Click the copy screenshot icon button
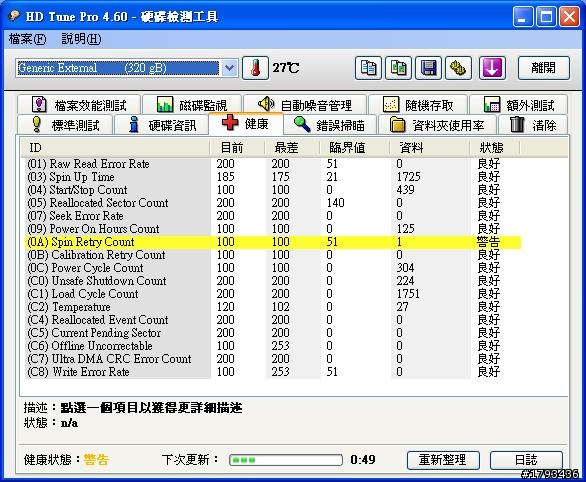 point(398,68)
